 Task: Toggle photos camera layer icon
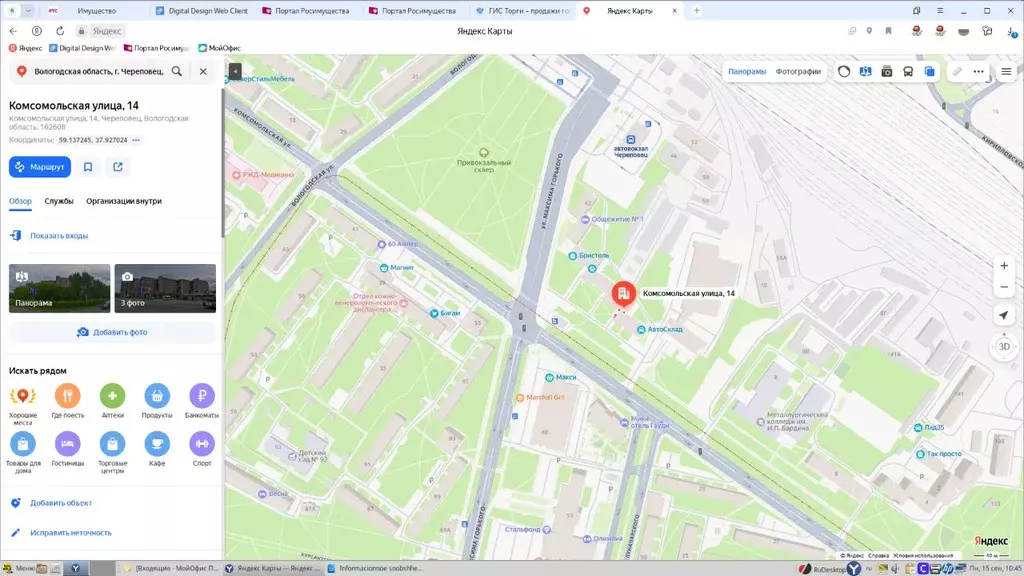(887, 71)
